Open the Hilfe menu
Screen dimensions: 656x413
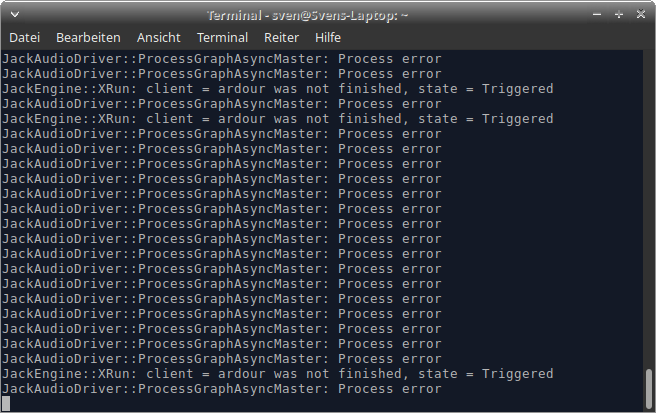click(328, 37)
